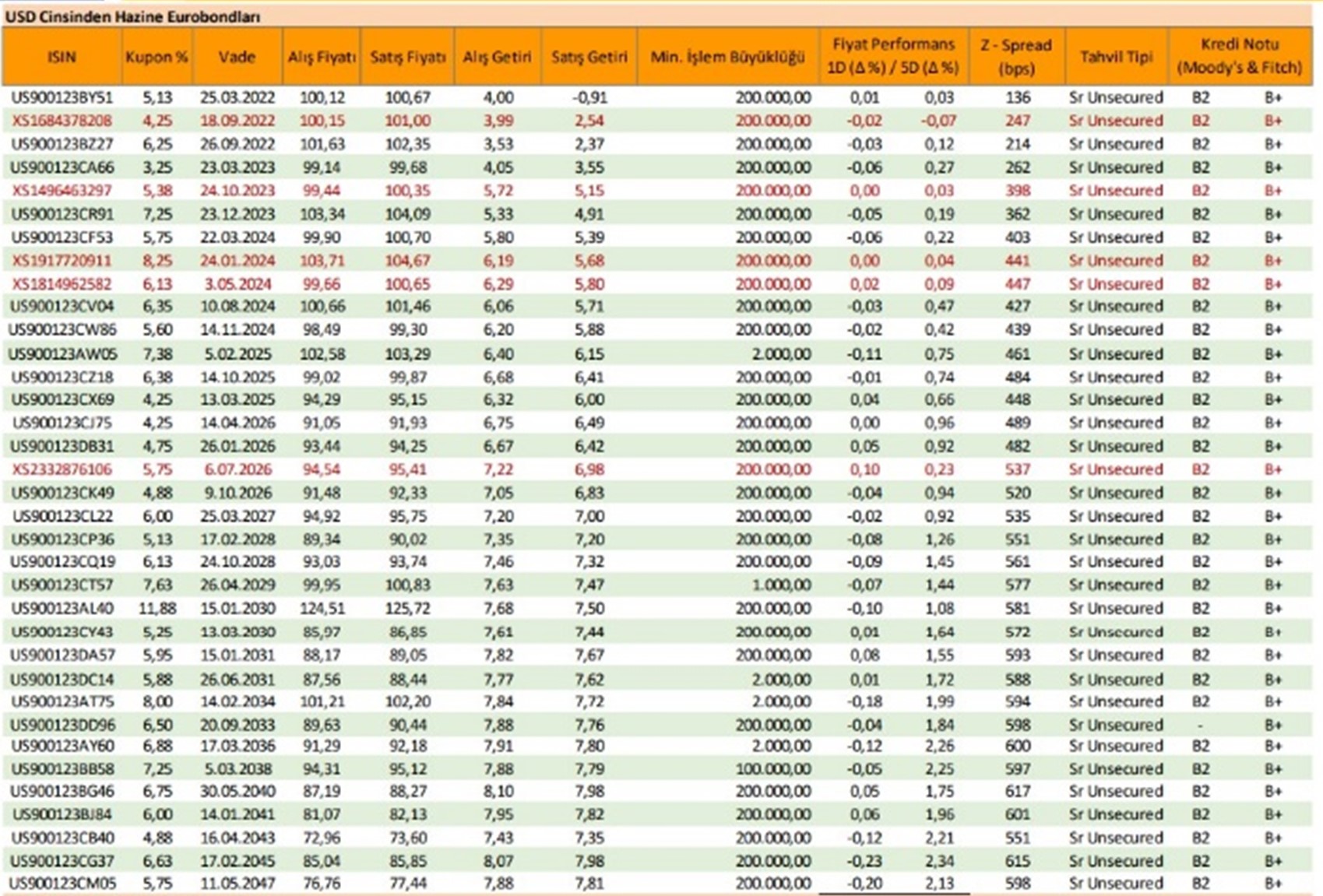Click the ask price 125,72

click(408, 608)
